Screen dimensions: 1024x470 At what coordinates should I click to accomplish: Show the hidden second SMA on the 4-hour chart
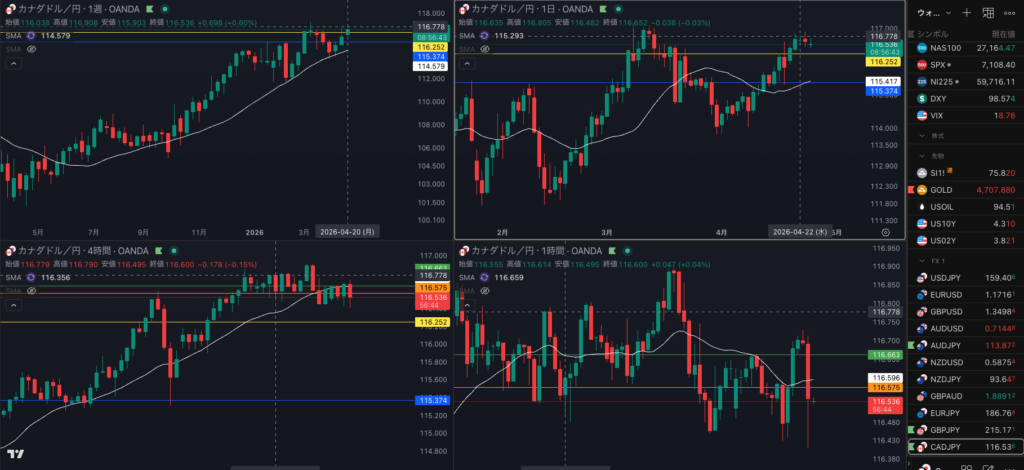29,290
